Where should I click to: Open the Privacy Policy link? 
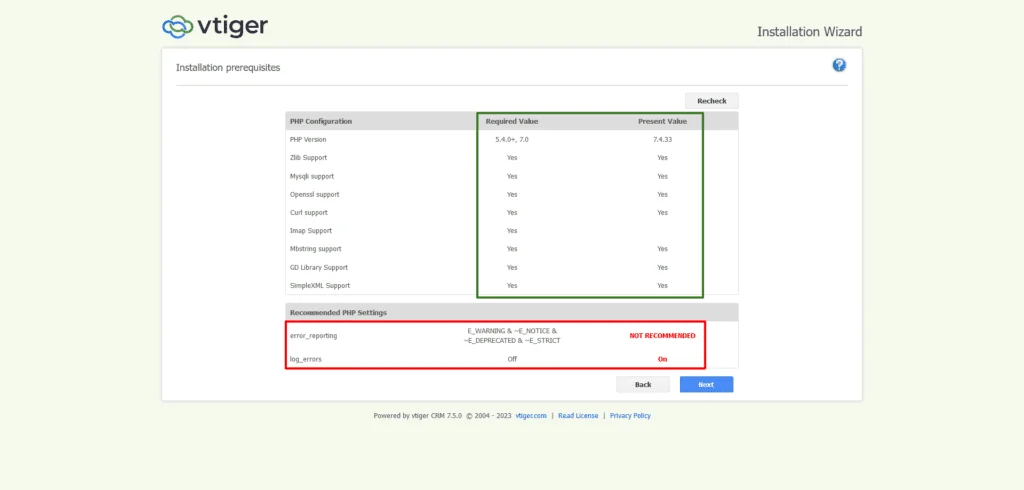pyautogui.click(x=630, y=416)
